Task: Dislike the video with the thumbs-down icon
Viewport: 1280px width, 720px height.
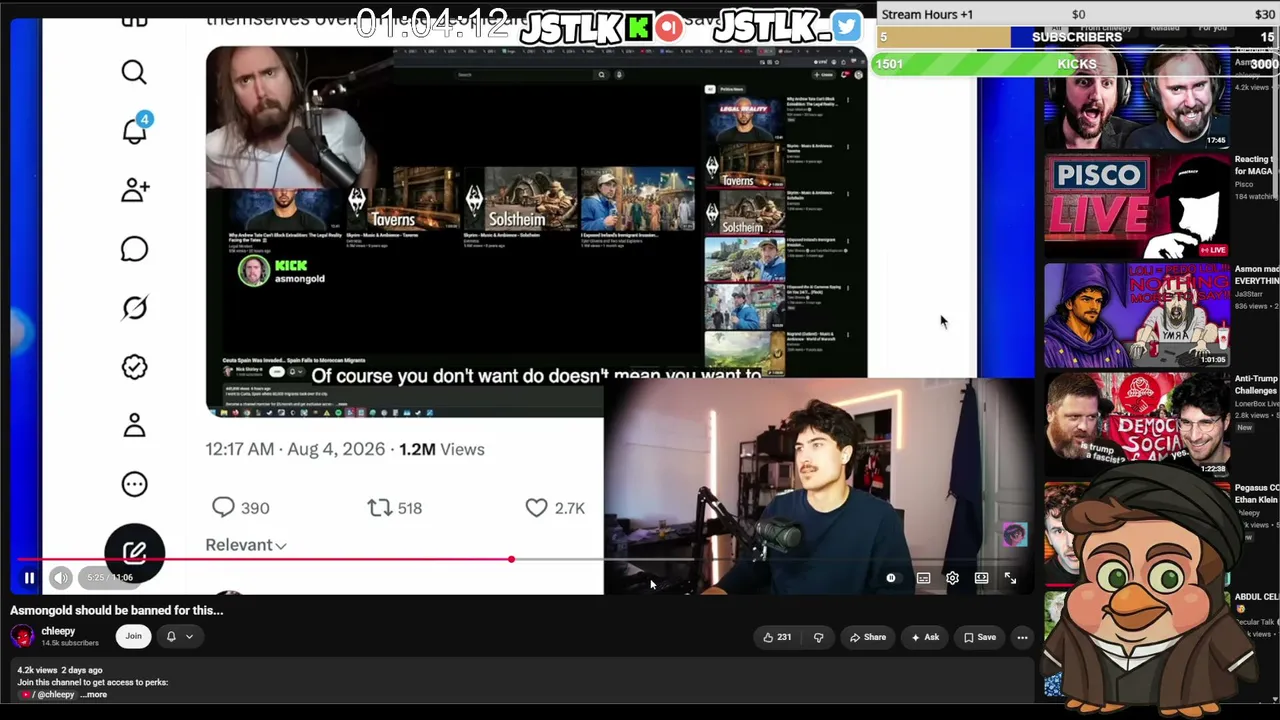Action: (x=818, y=637)
